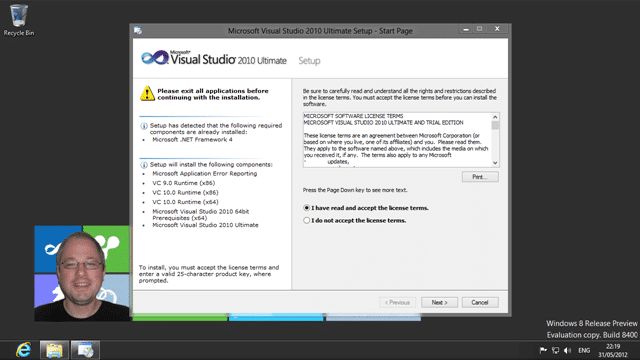Screen dimensions: 640x360
Task: Close the setup window
Action: (497, 29)
